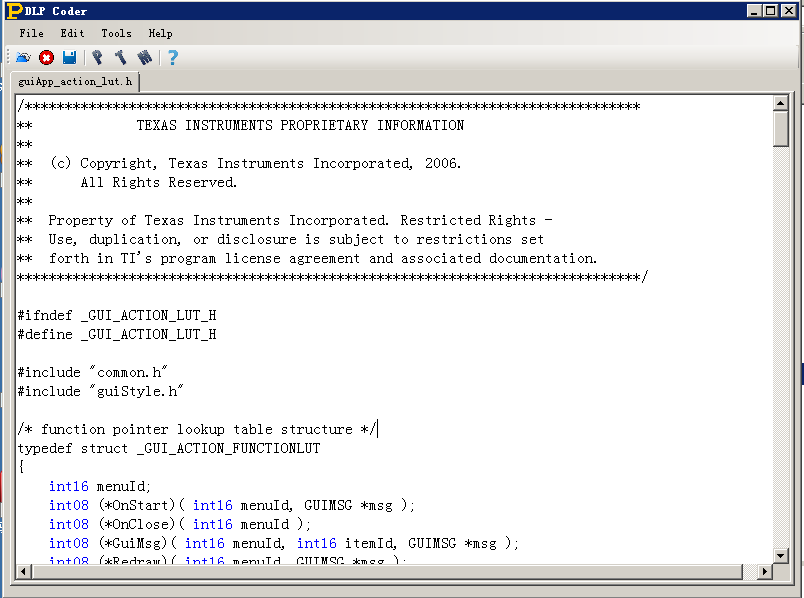
Task: Click the opening curly brace line
Action: (21, 467)
